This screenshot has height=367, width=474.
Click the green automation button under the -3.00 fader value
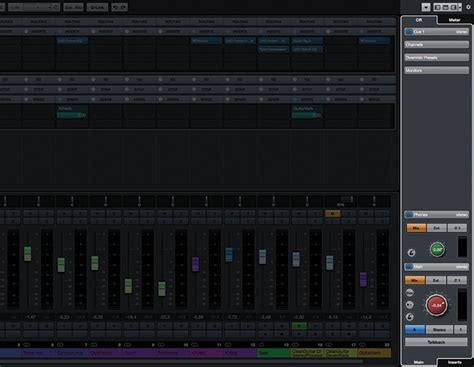pos(299,326)
